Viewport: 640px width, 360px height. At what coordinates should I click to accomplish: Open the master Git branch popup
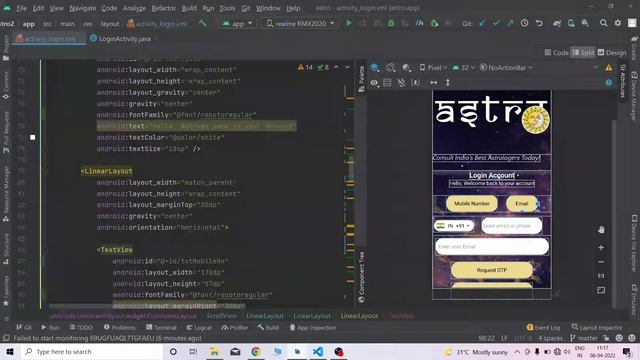pyautogui.click(x=584, y=338)
